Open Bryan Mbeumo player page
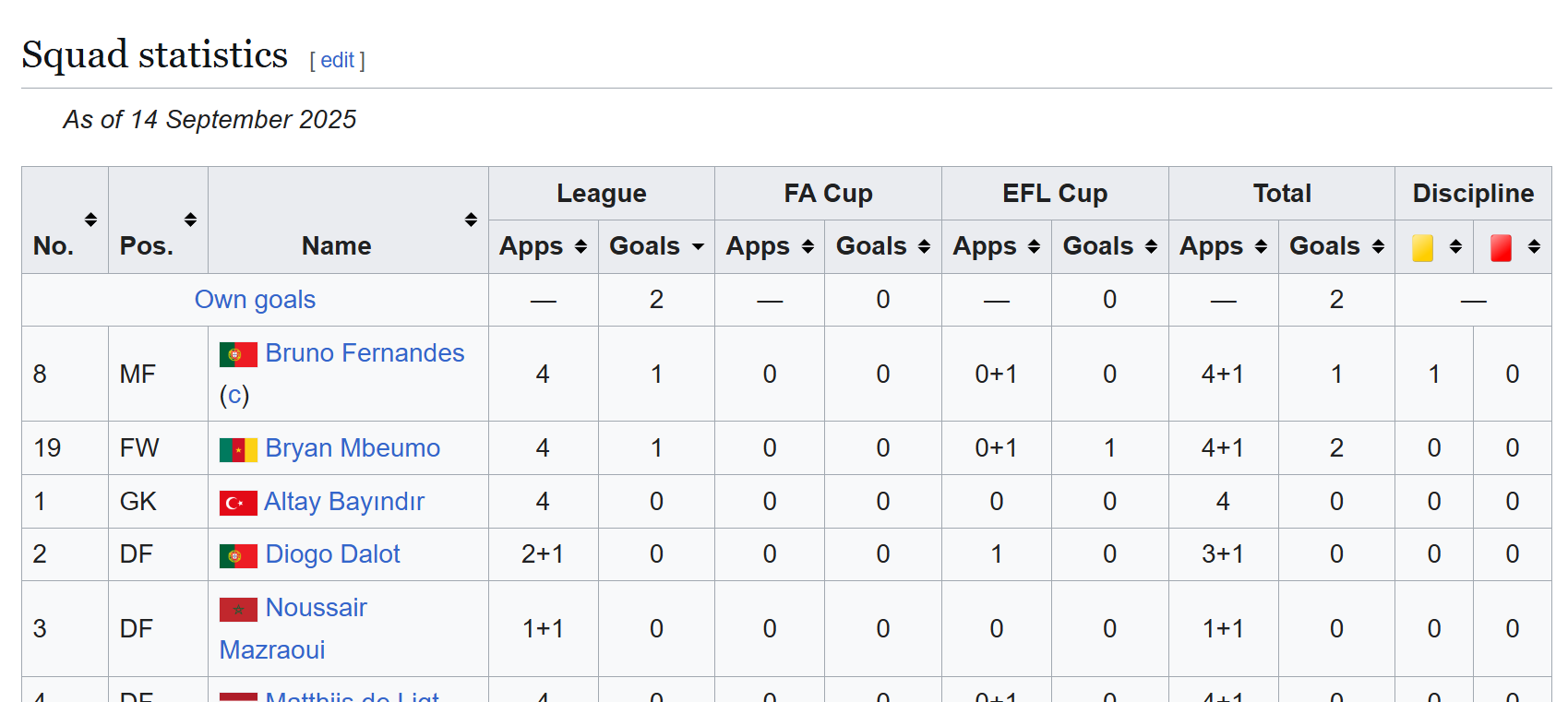 tap(353, 448)
